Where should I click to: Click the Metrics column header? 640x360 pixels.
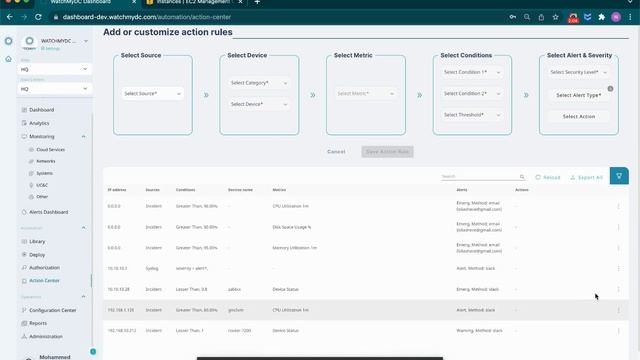point(279,190)
